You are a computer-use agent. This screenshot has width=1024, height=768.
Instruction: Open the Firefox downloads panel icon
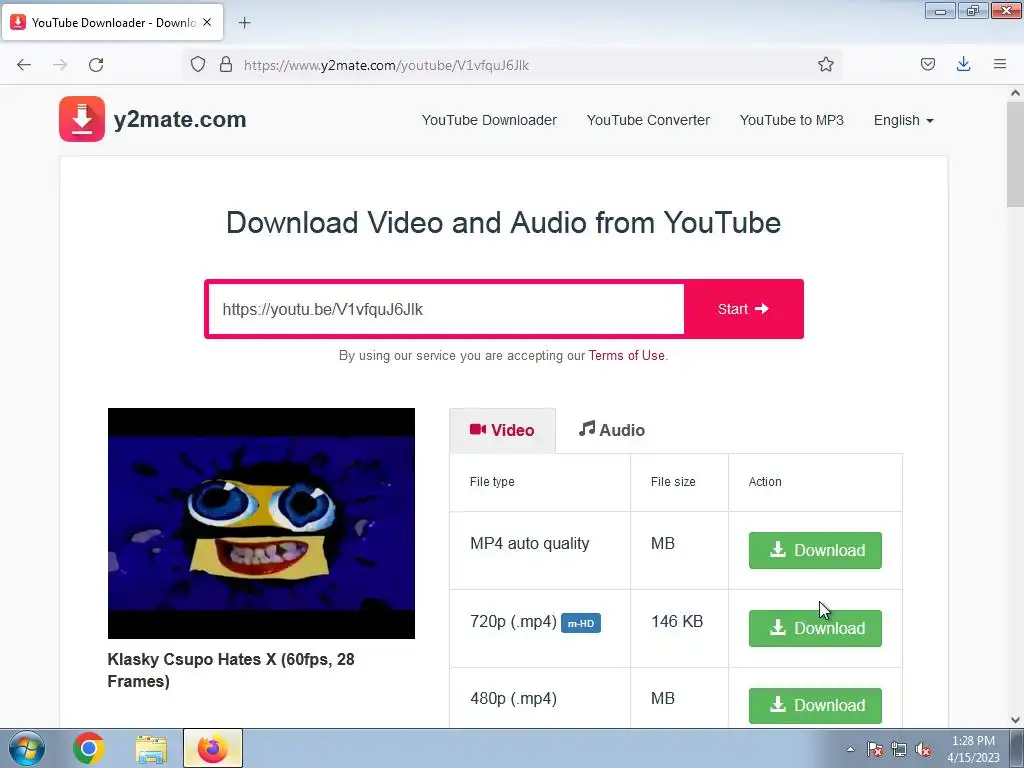click(x=963, y=64)
